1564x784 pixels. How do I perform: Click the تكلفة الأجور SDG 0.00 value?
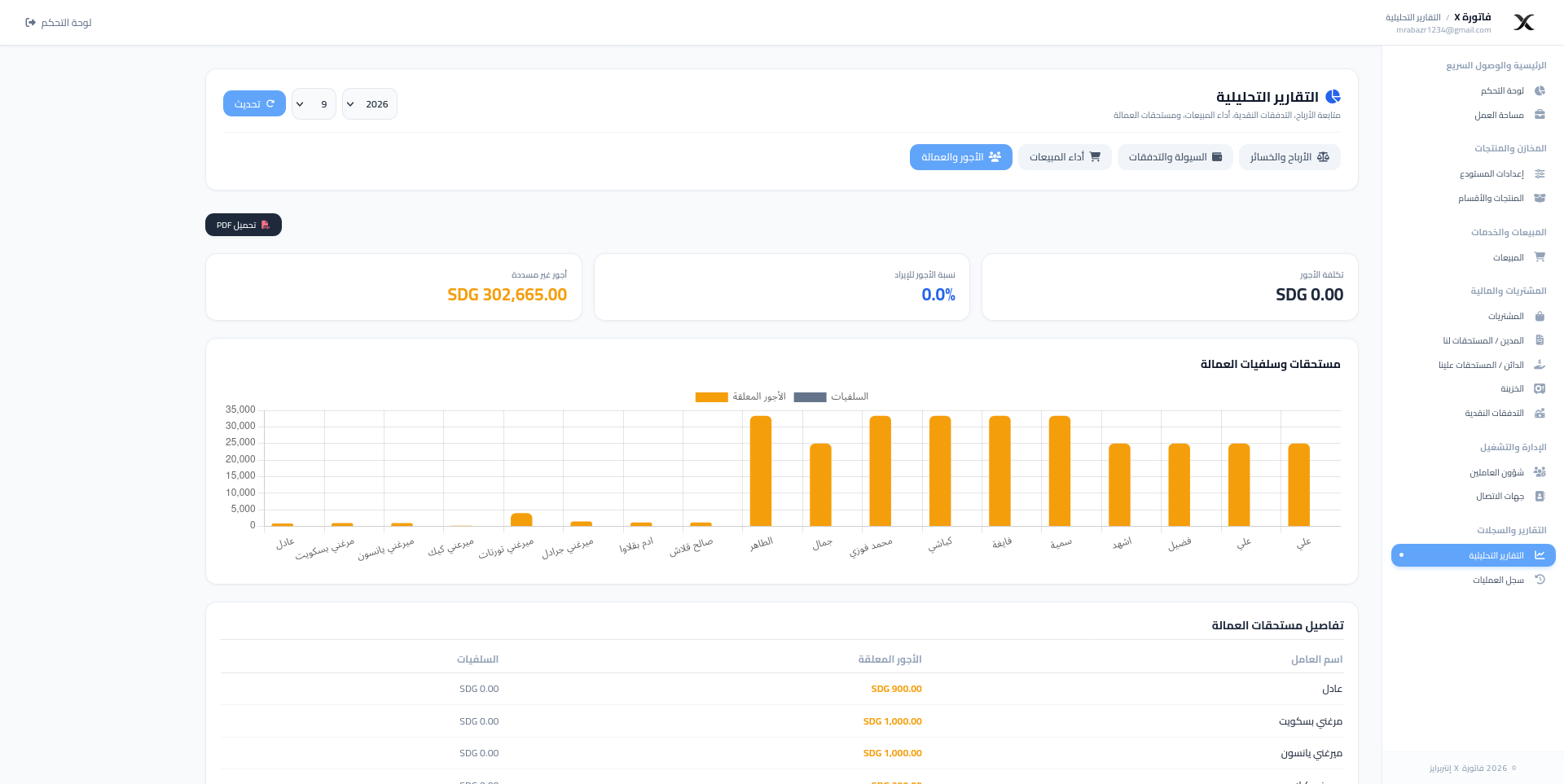click(x=1309, y=295)
